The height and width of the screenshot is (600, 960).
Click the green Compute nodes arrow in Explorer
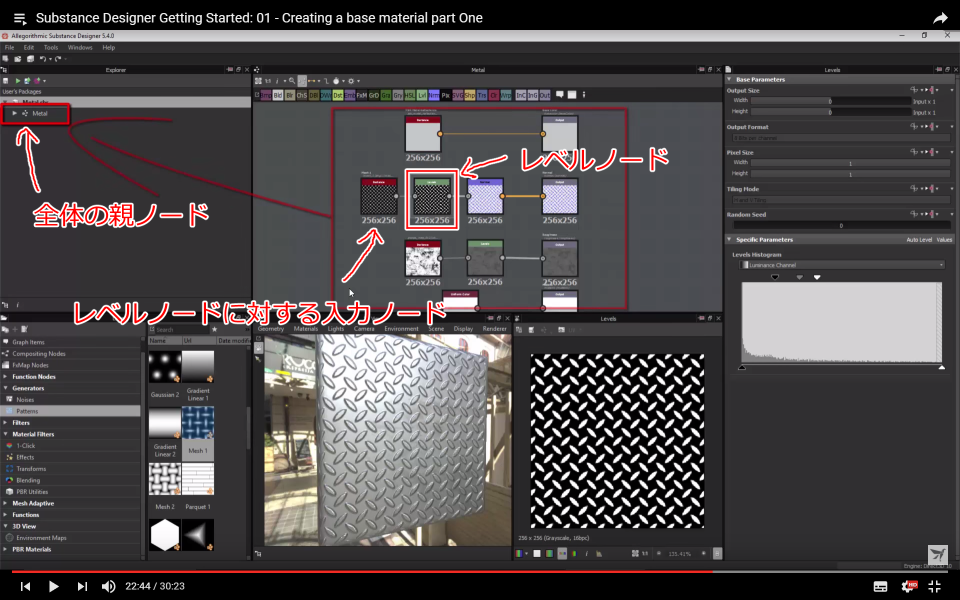coord(18,81)
